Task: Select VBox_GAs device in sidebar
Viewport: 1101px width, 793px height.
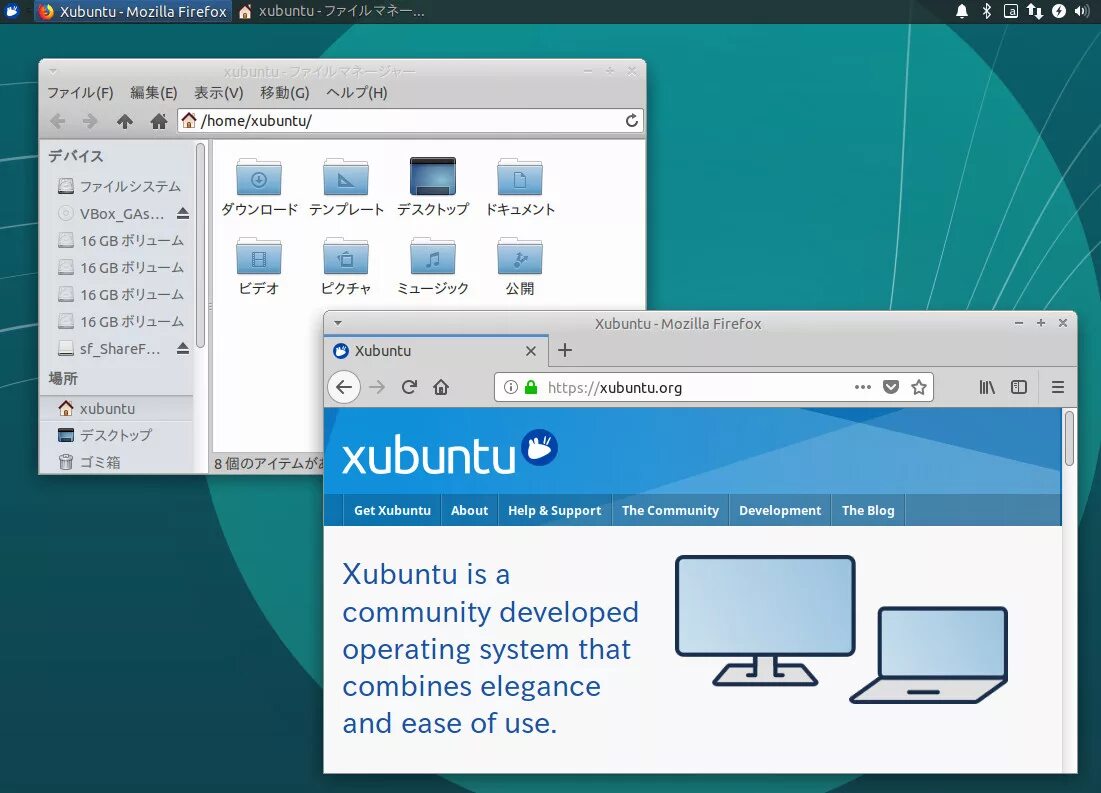Action: (111, 214)
